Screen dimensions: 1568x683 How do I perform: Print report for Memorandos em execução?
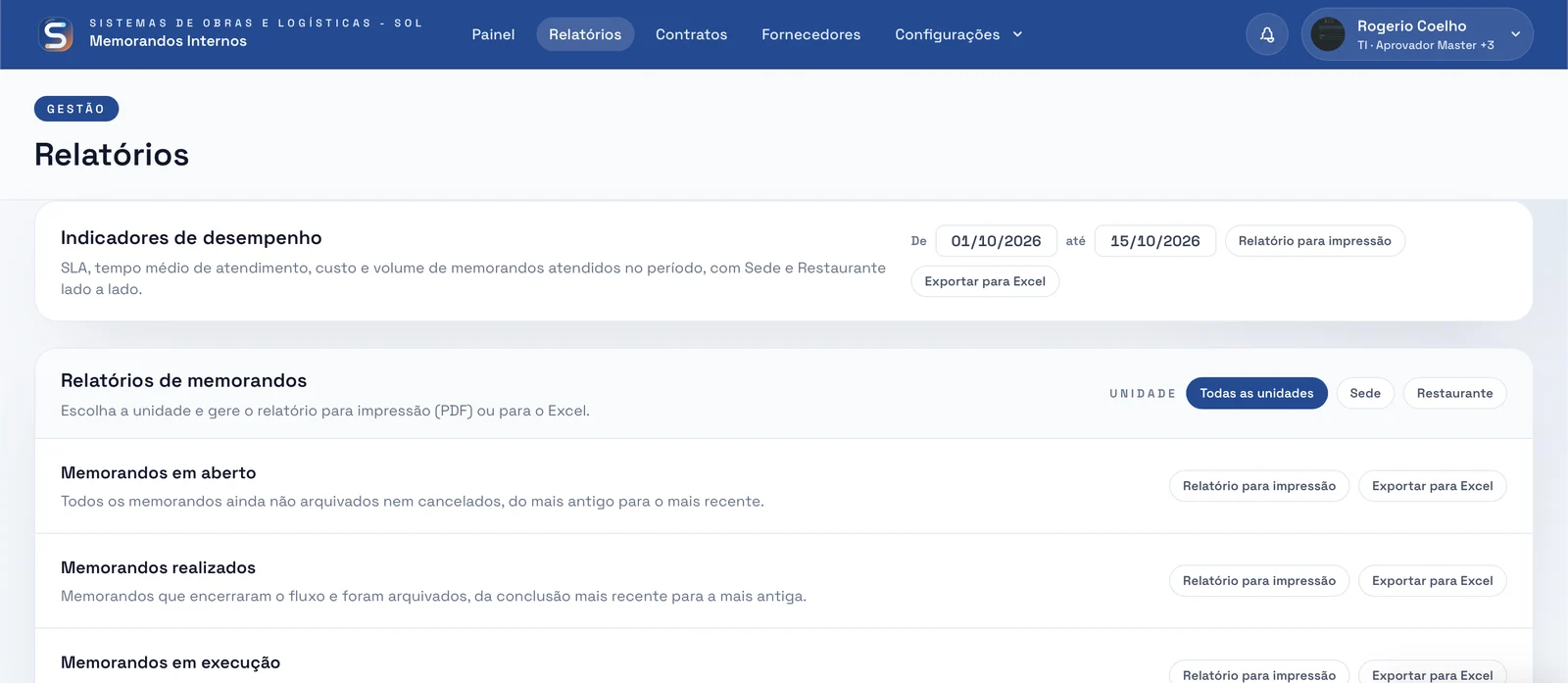pos(1258,674)
